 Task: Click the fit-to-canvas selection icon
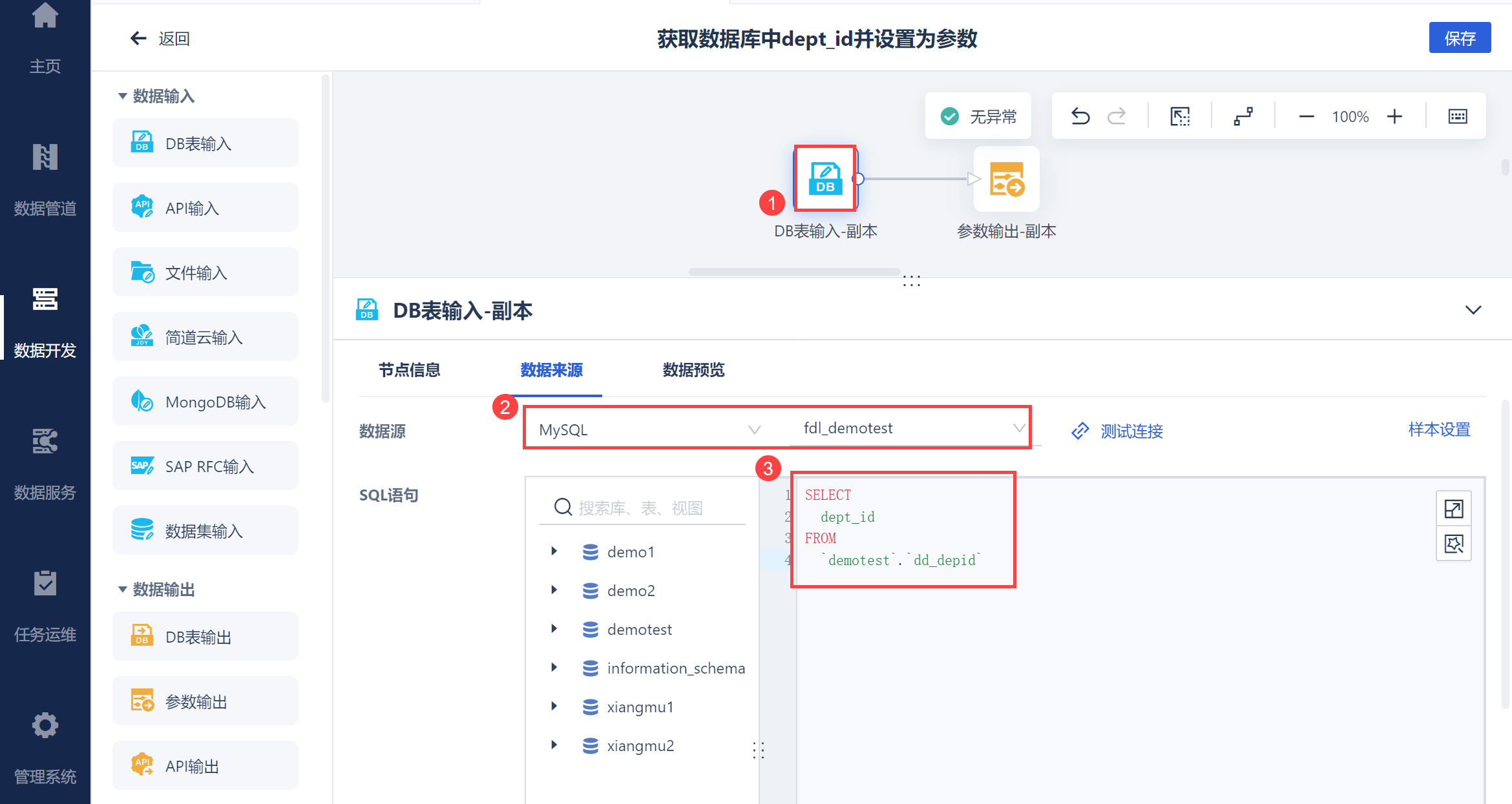[1180, 116]
